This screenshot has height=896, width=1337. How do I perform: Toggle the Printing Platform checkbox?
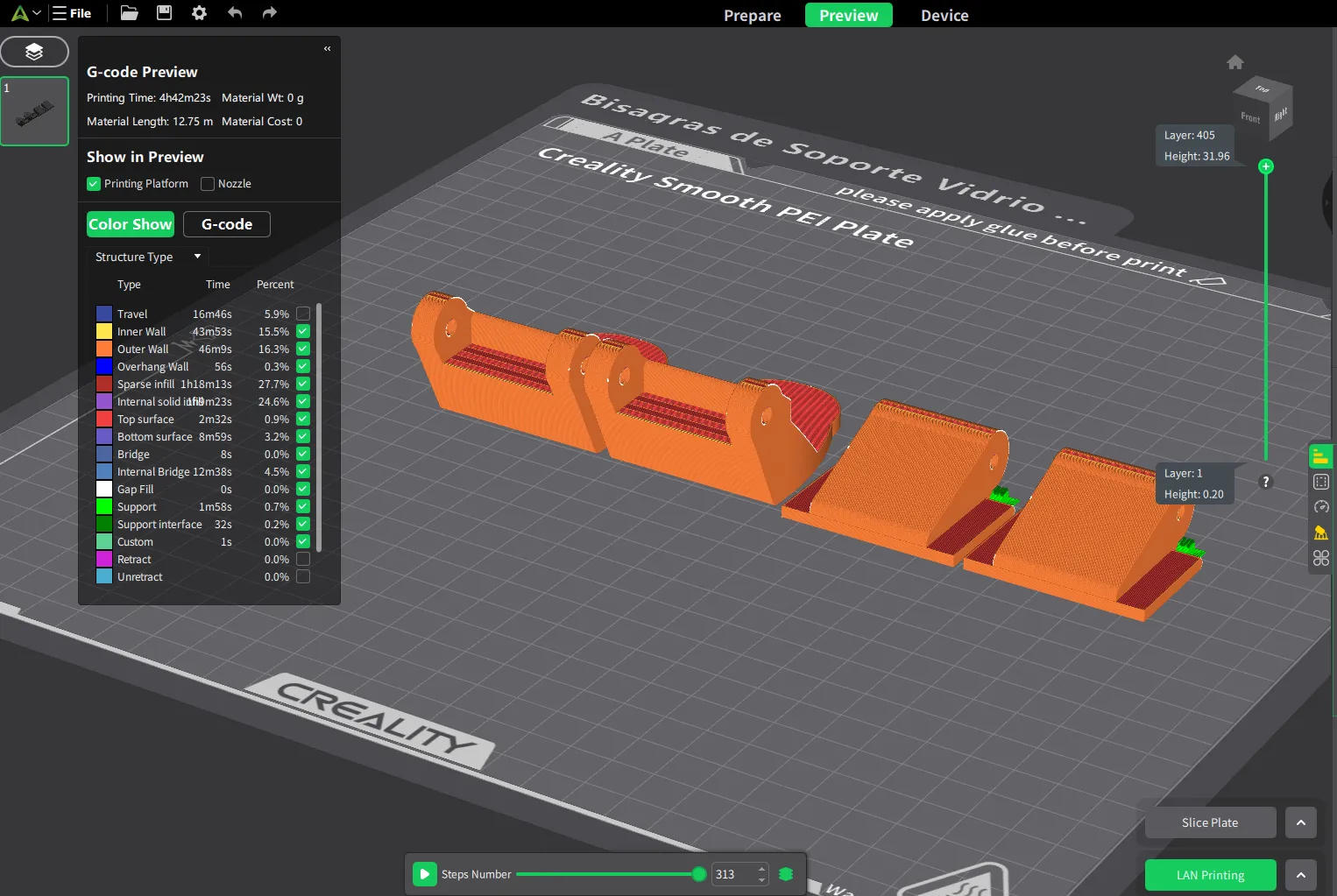[x=94, y=184]
